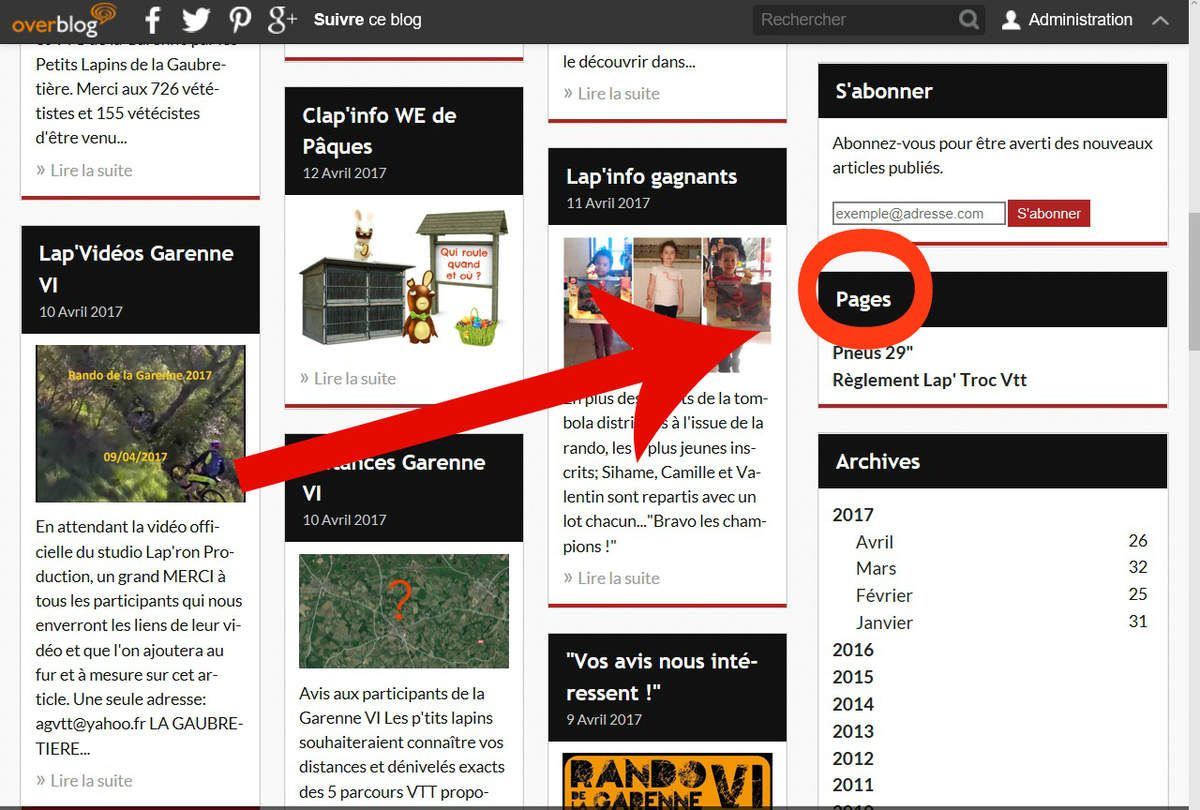
Task: Click the Administration user silhouette icon
Action: [x=1011, y=20]
